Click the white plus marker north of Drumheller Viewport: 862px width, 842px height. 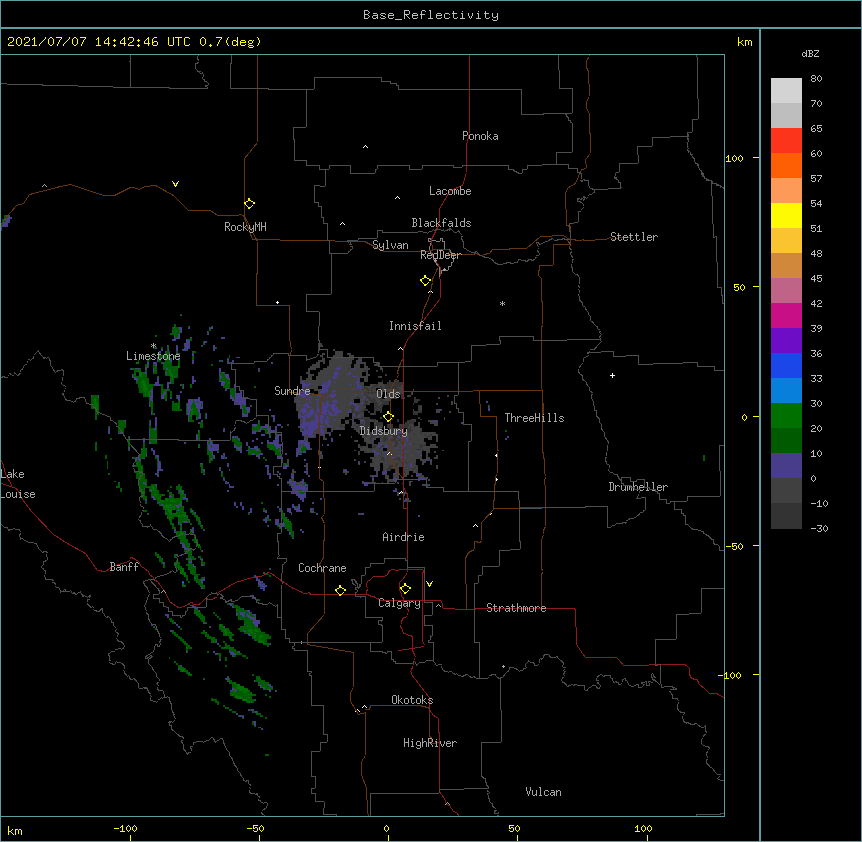(x=612, y=375)
